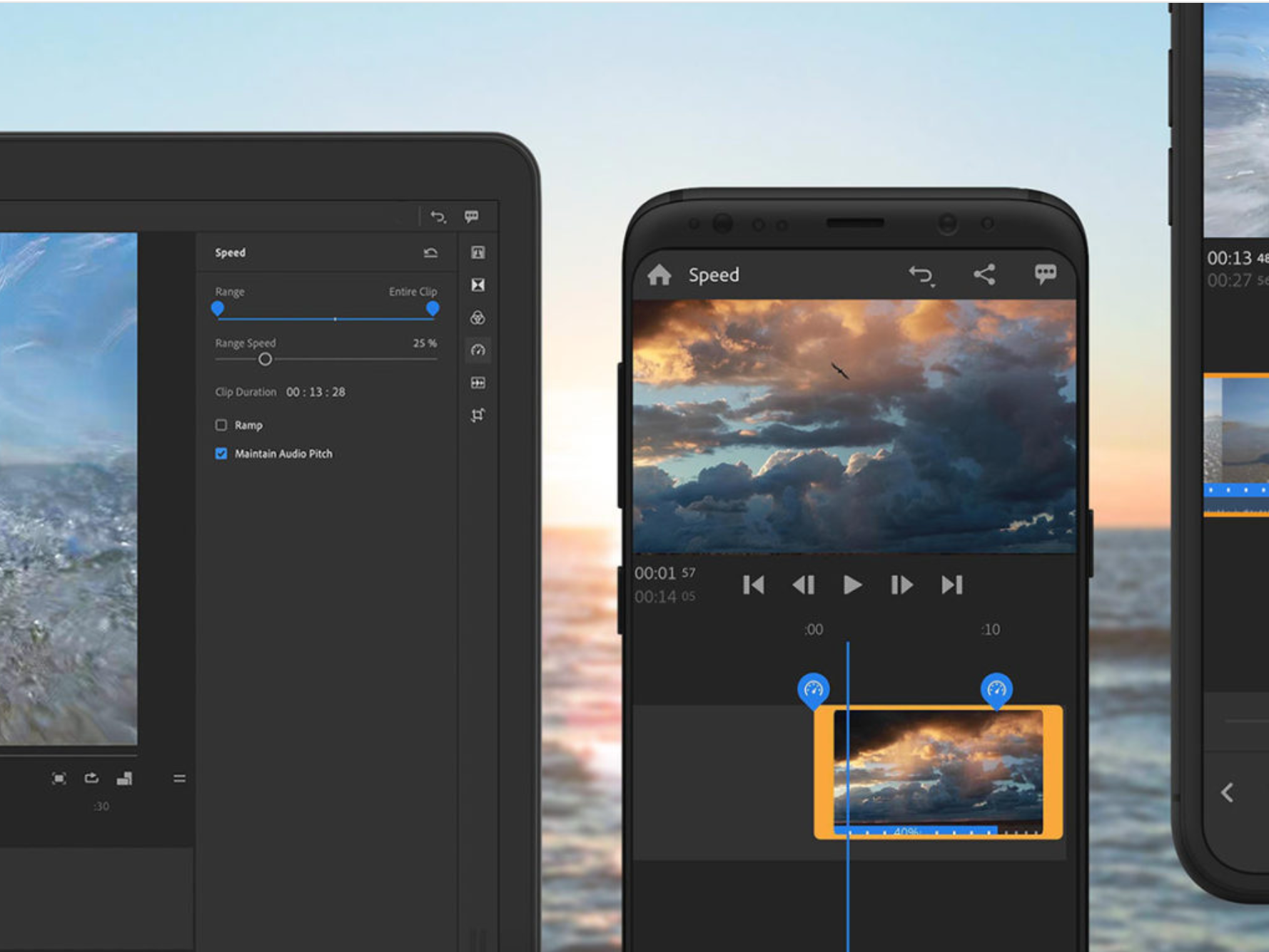
Task: Click the aspect ratio icon below the tablet preview
Action: pos(124,779)
